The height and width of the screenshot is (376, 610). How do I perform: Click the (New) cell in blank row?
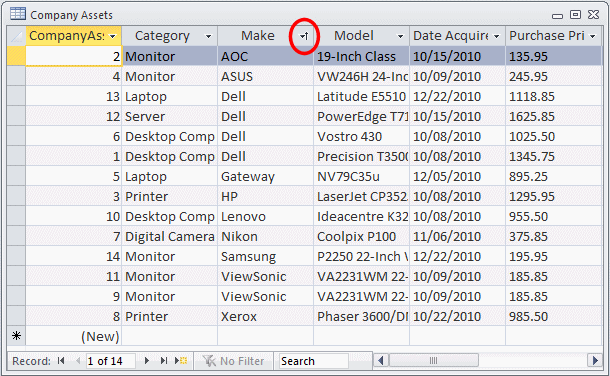74,336
